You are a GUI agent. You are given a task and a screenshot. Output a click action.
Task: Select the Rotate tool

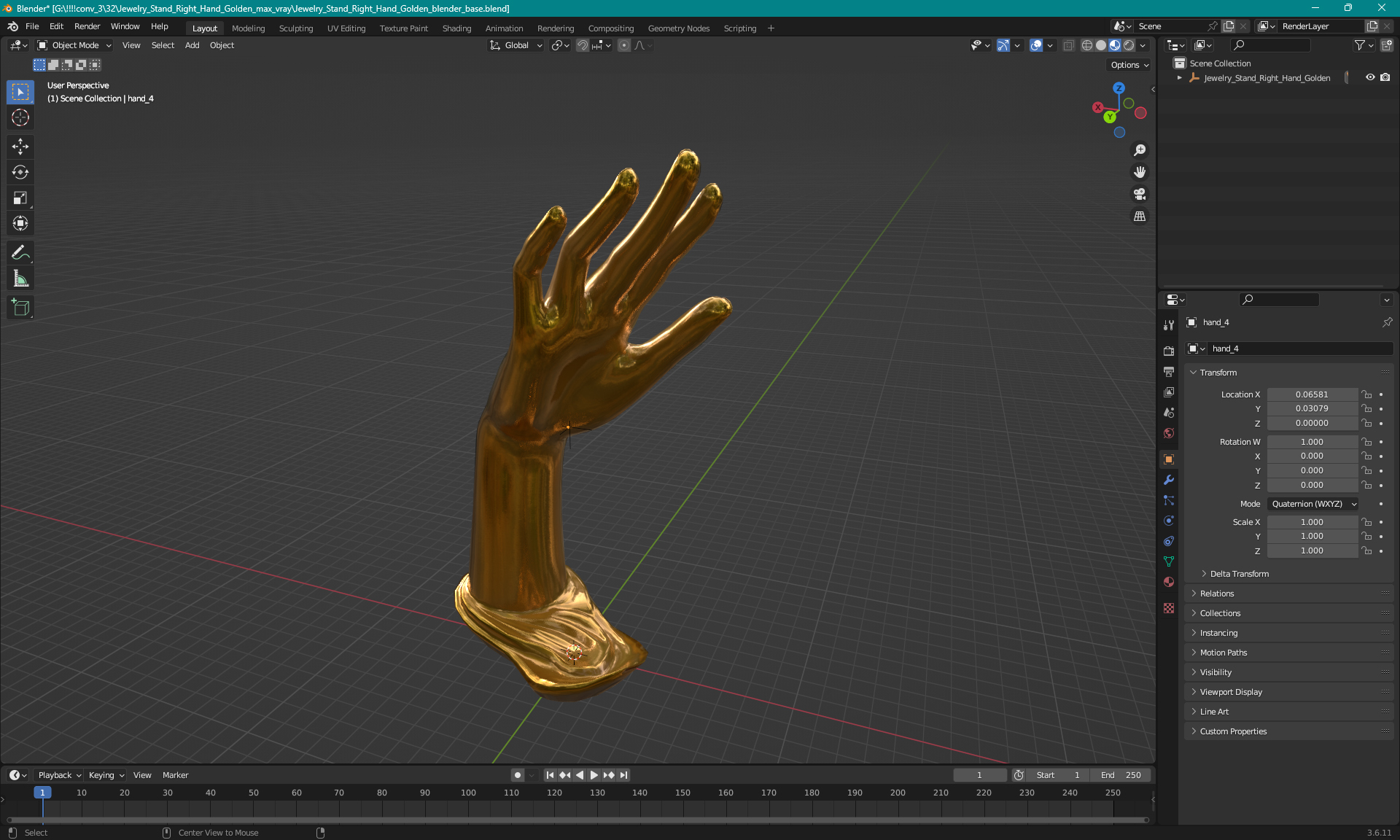20,172
